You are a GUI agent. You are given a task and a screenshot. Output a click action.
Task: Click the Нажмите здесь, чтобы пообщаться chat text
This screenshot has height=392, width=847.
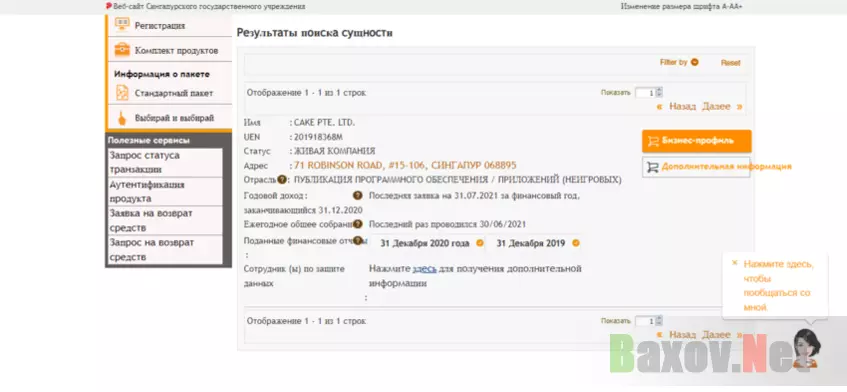(x=778, y=286)
